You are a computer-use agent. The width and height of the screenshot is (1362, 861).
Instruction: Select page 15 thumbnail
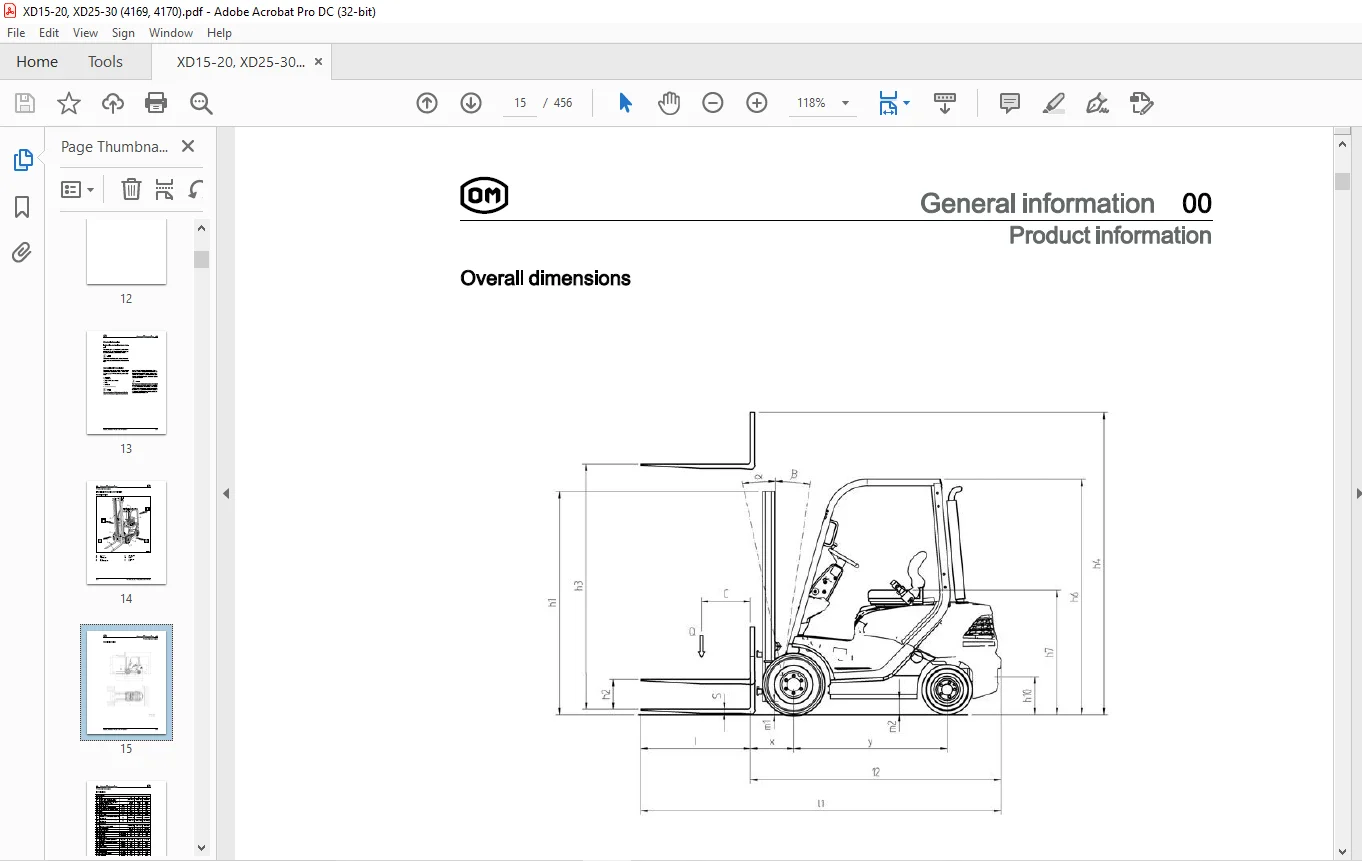coord(126,683)
